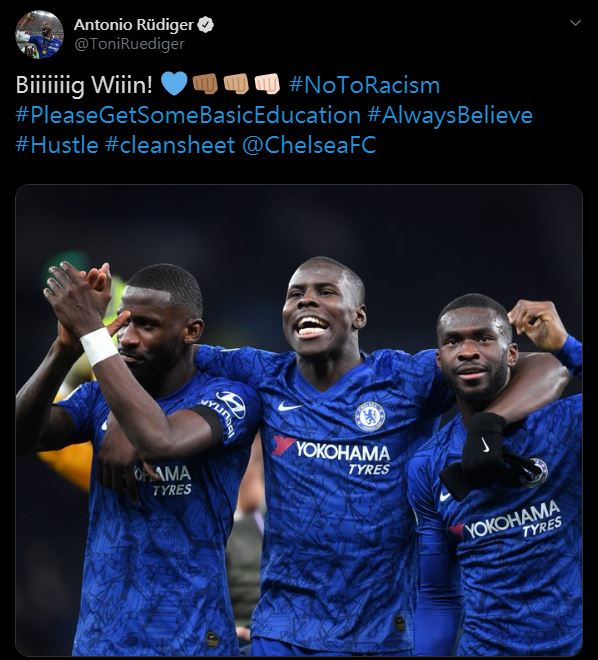The height and width of the screenshot is (660, 598).
Task: Open the #PleaseGetSomeBasicEducation hashtag
Action: point(188,115)
